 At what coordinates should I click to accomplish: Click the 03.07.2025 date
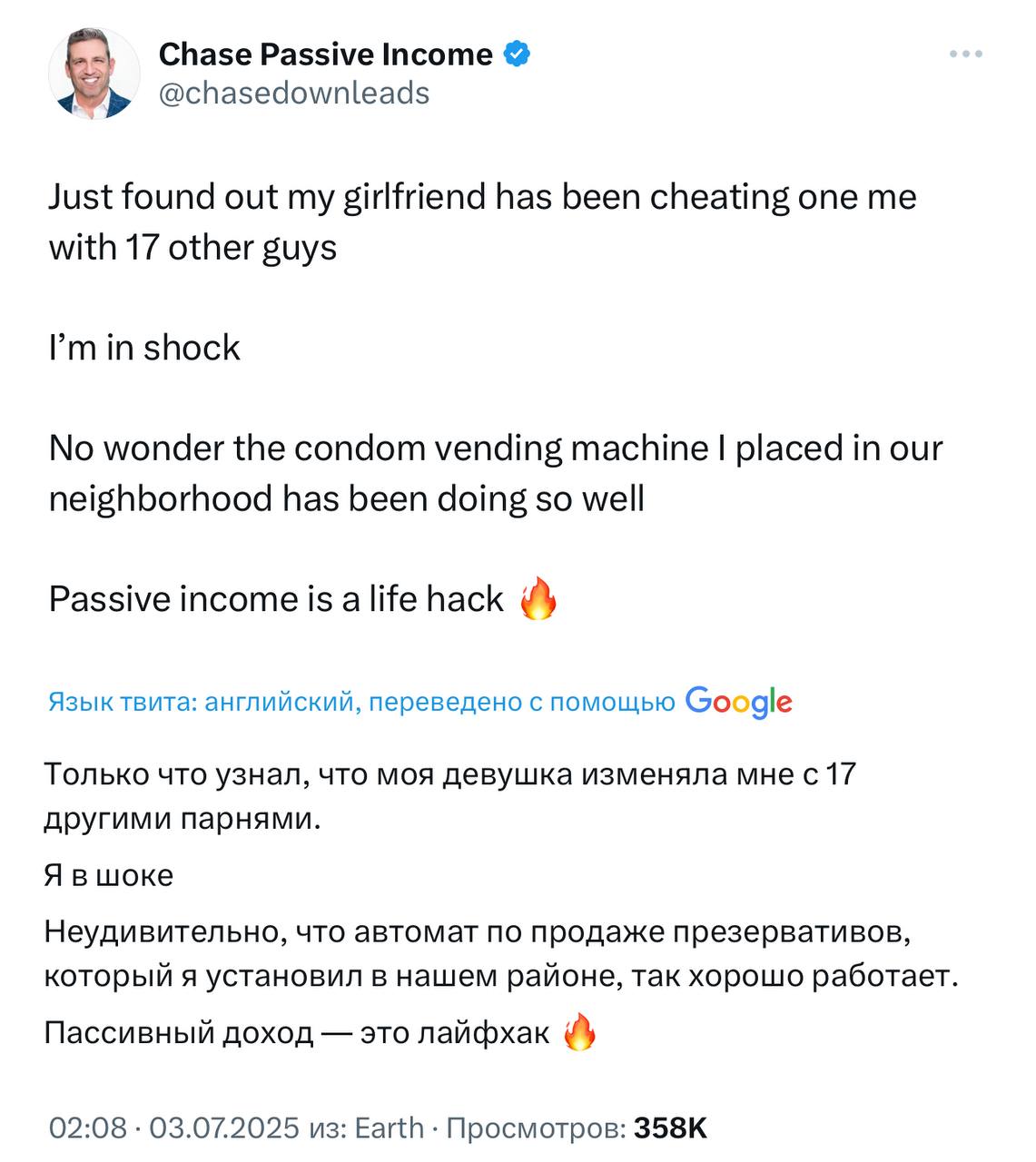224,1128
